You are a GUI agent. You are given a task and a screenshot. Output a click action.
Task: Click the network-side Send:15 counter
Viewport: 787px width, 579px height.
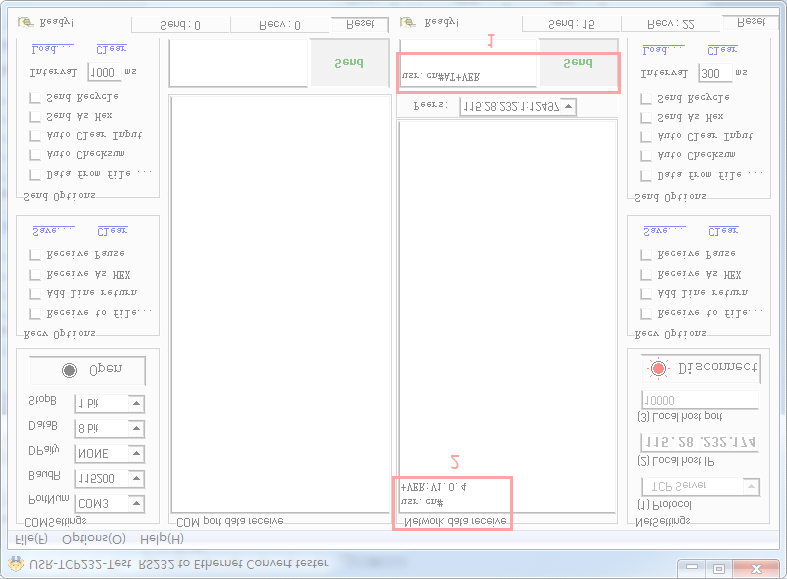pos(571,24)
